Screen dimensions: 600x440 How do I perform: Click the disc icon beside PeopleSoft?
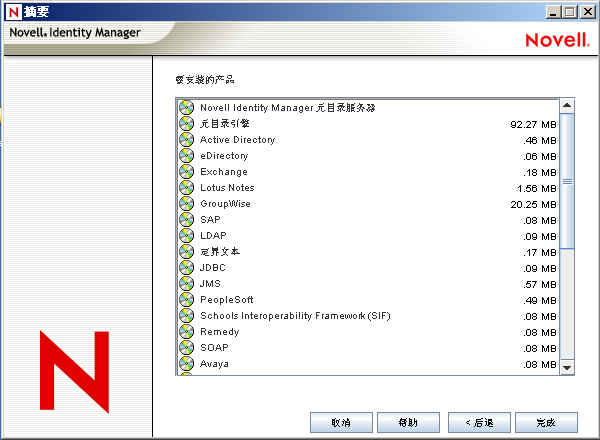point(186,300)
